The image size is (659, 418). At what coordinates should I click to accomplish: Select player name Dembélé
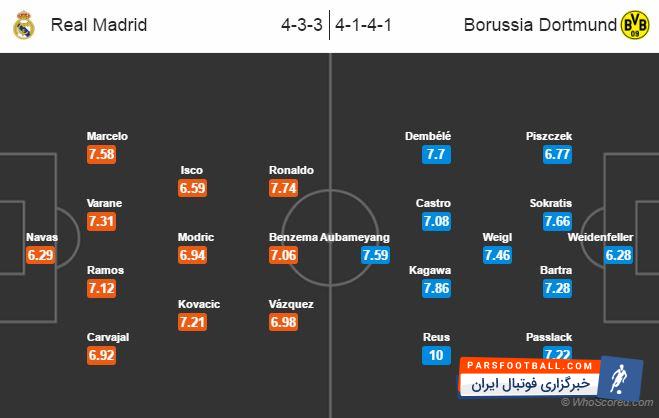(429, 136)
